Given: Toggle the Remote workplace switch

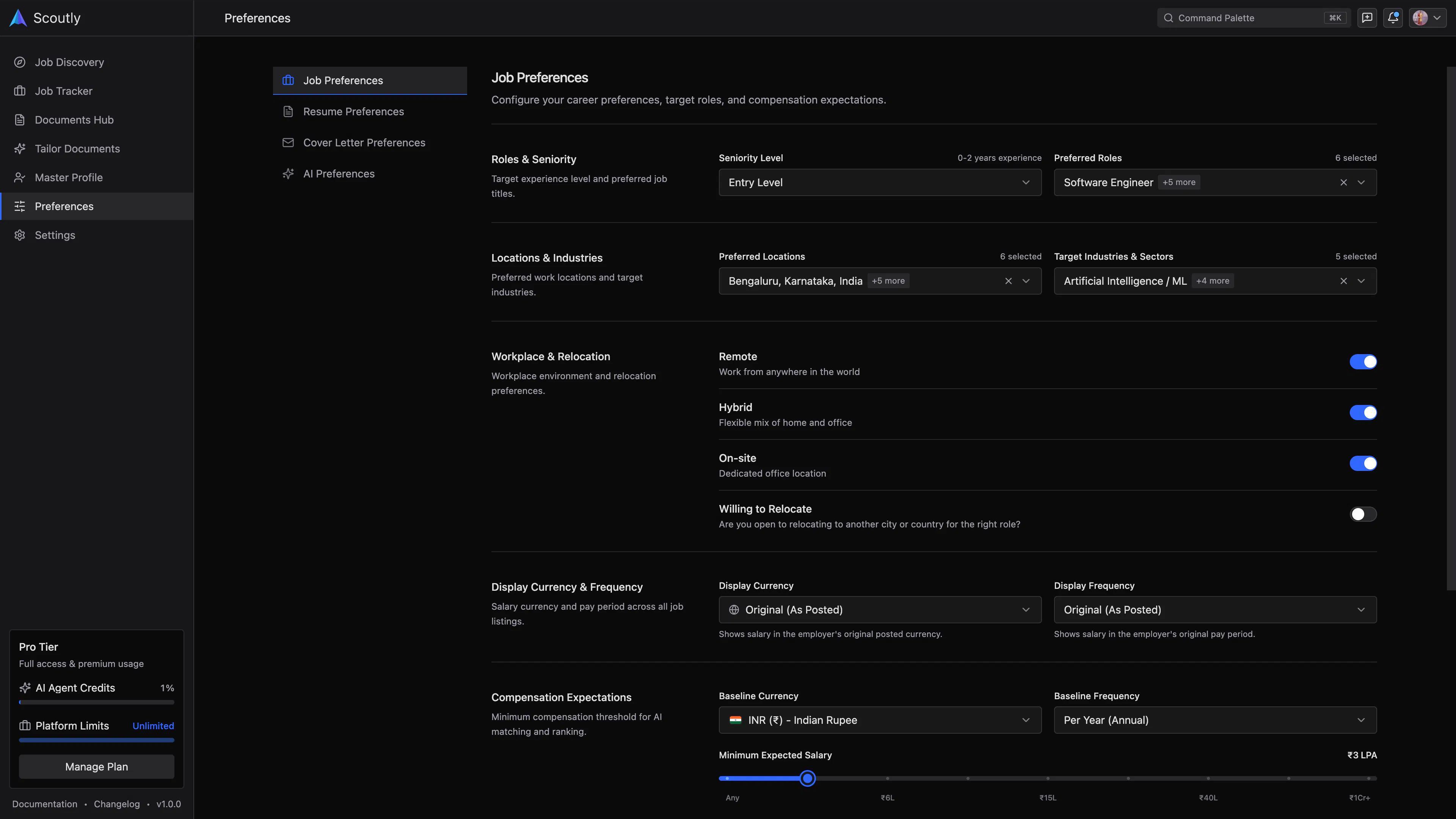Looking at the screenshot, I should (x=1363, y=362).
